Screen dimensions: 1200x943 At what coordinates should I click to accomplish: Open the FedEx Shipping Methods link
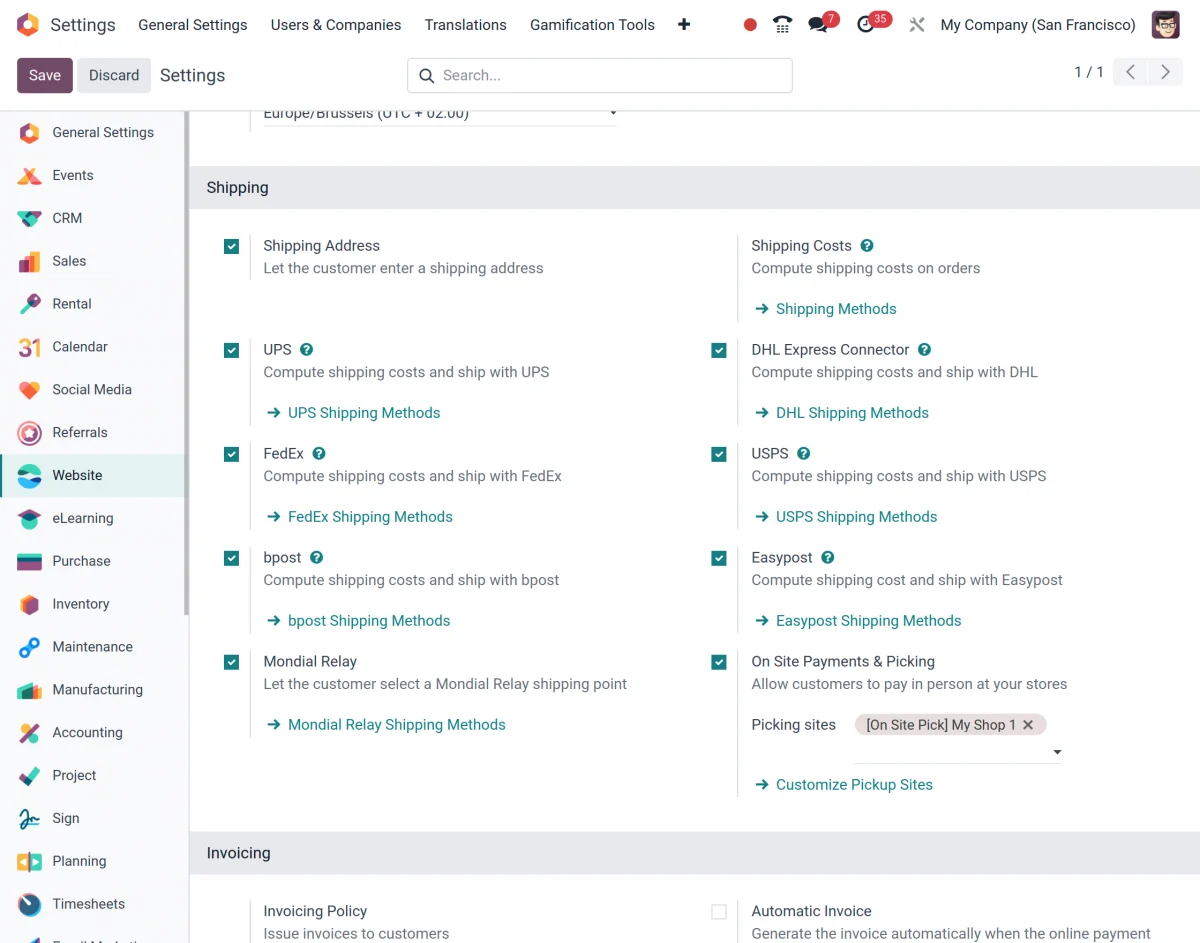tap(370, 516)
